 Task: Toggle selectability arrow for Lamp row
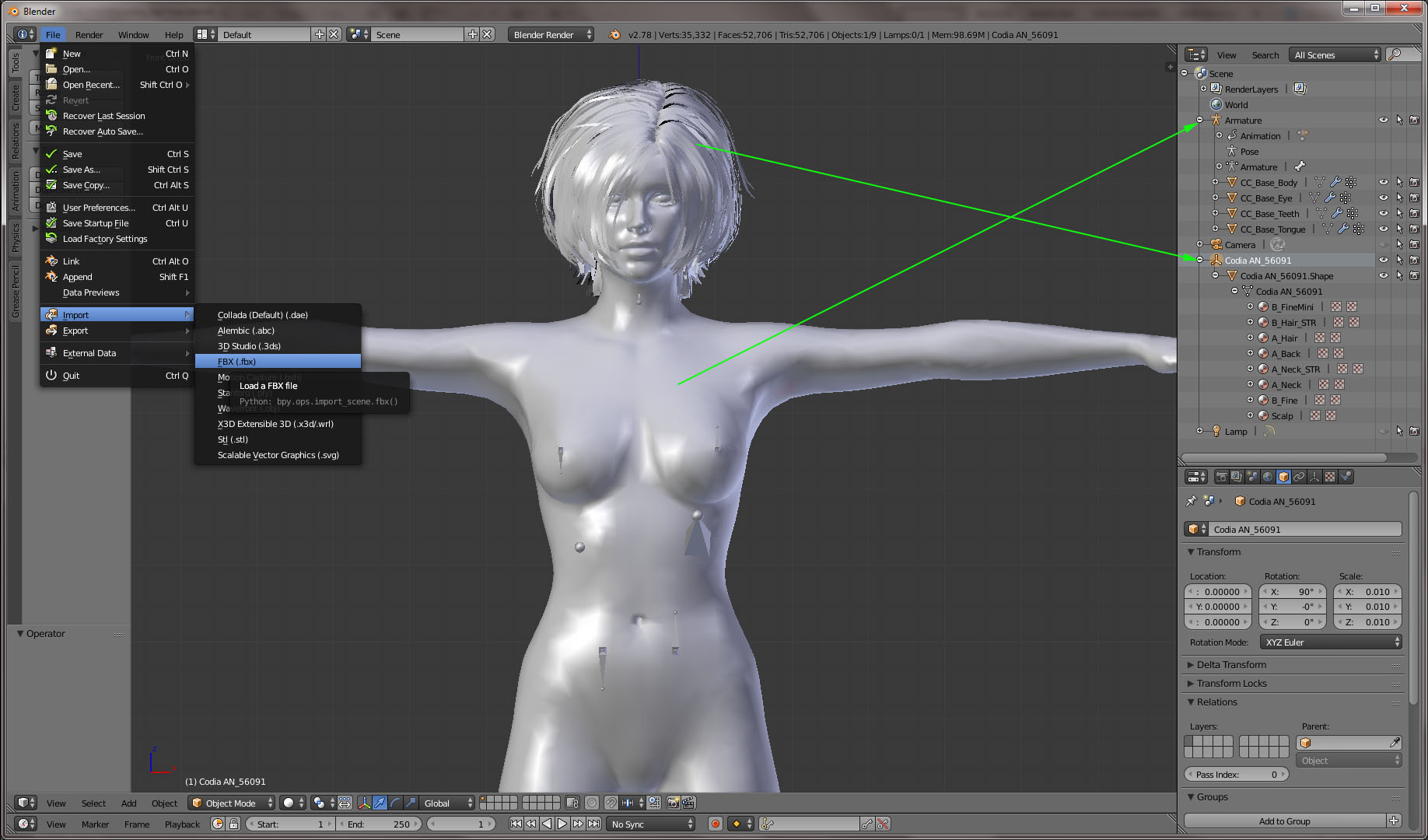[1399, 431]
